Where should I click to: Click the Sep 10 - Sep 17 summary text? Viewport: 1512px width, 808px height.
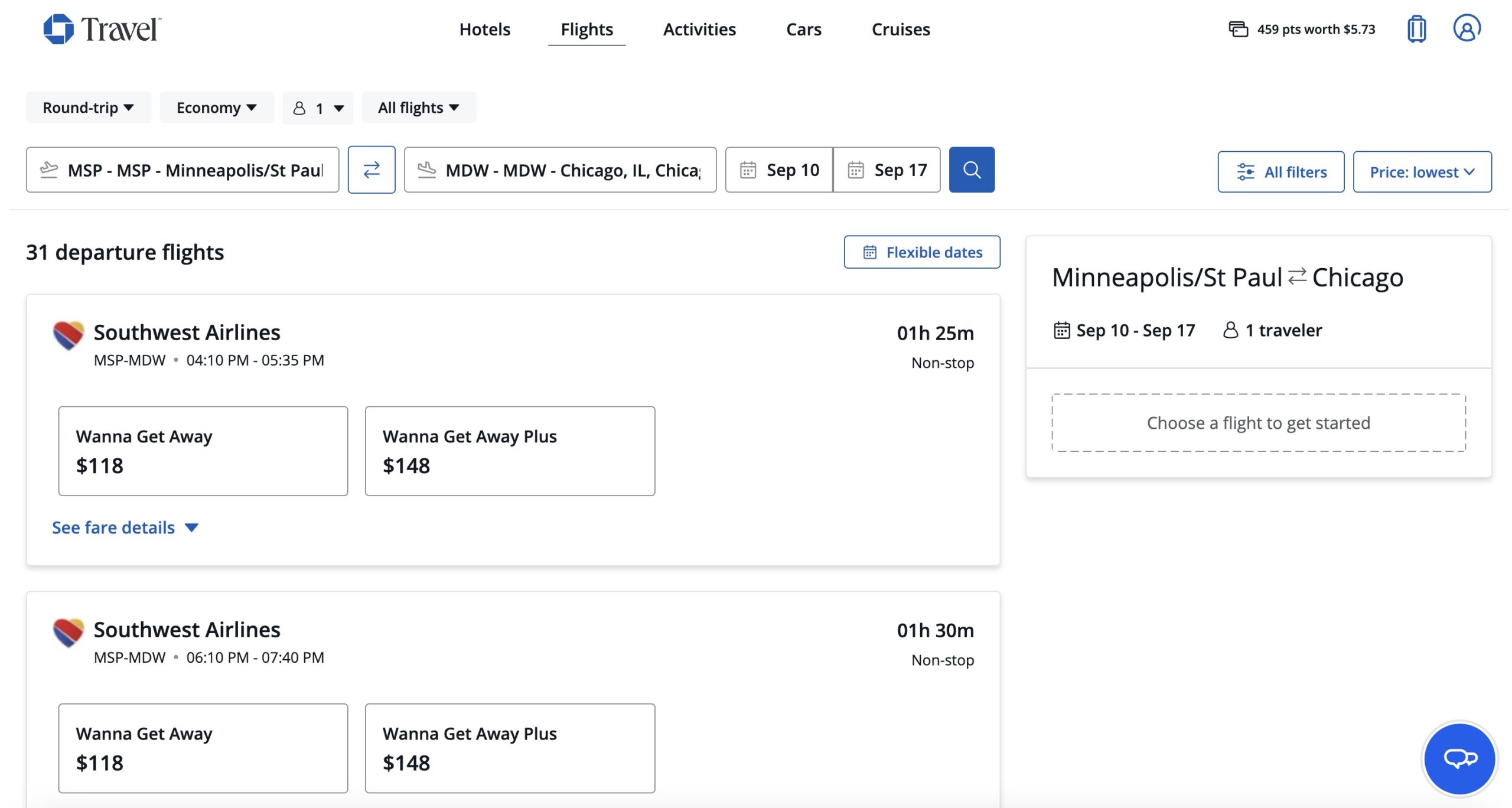pos(1135,330)
